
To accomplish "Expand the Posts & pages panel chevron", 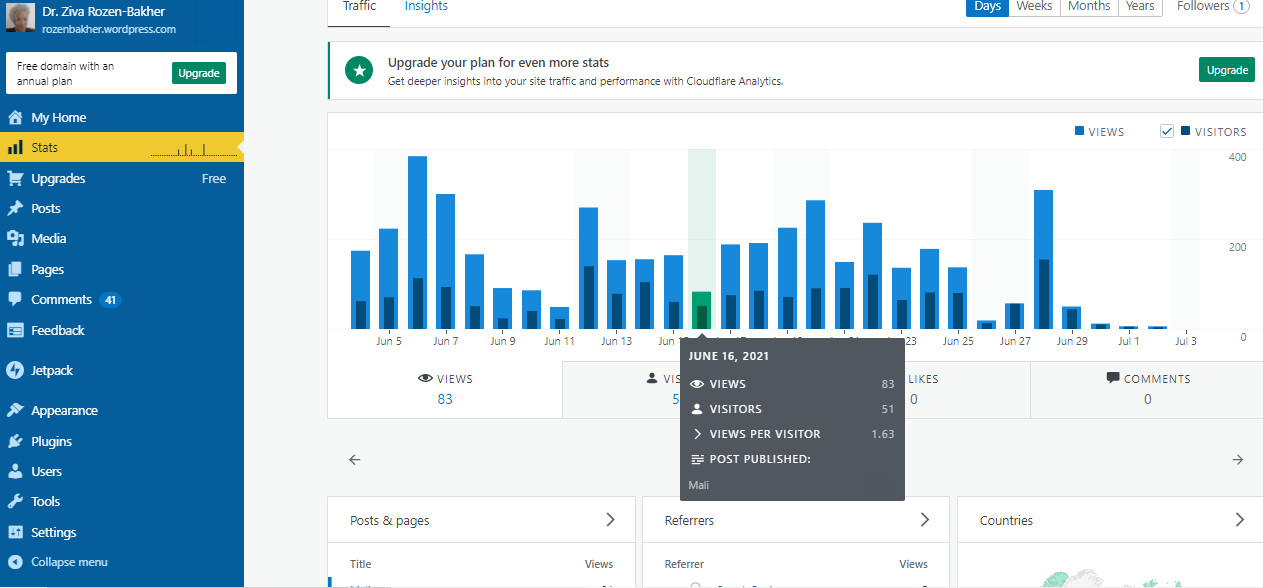I will coord(610,520).
